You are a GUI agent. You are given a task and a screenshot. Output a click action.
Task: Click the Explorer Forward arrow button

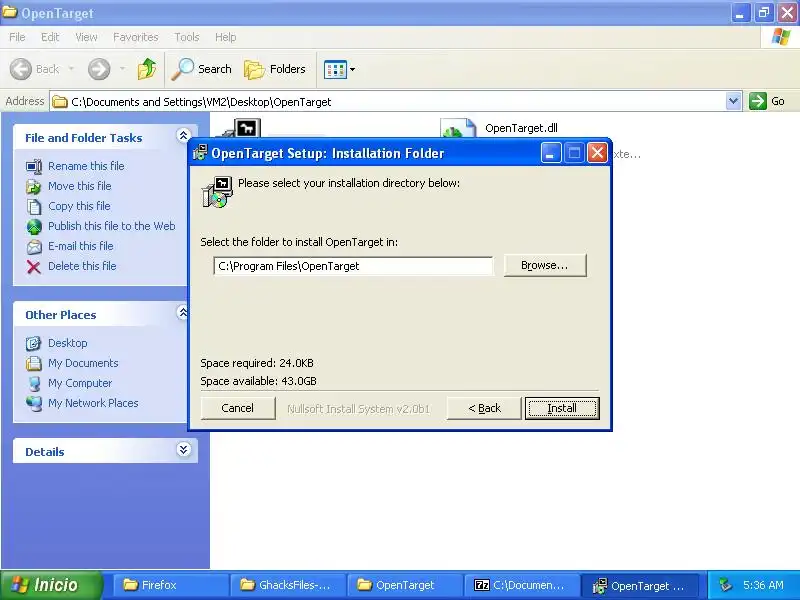[x=99, y=69]
